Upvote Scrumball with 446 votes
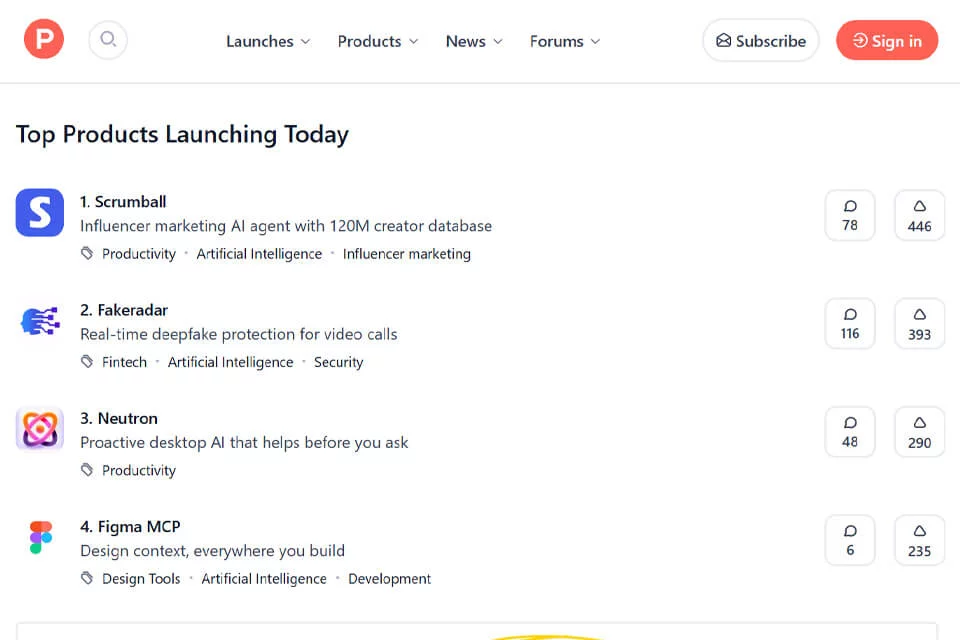960x640 pixels. [x=920, y=215]
